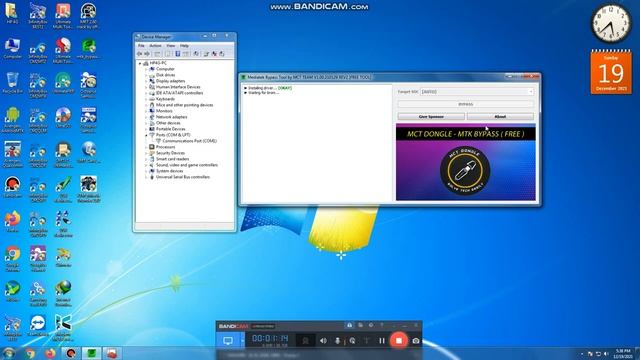Image resolution: width=640 pixels, height=360 pixels.
Task: Toggle the Bandicam text overlay icon
Action: [x=367, y=340]
